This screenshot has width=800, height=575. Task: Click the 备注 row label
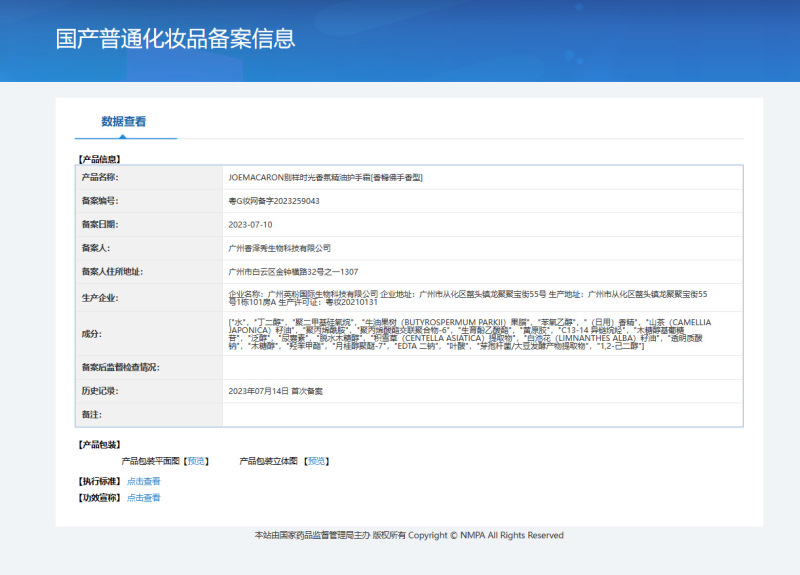pyautogui.click(x=92, y=415)
